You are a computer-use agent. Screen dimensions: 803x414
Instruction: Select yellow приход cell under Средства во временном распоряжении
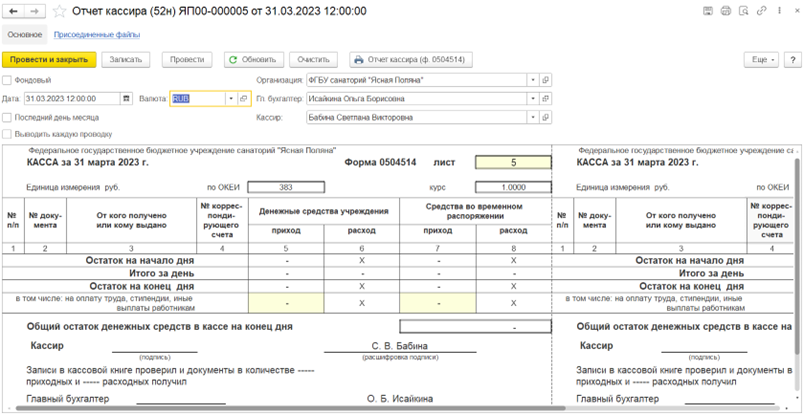tap(438, 303)
